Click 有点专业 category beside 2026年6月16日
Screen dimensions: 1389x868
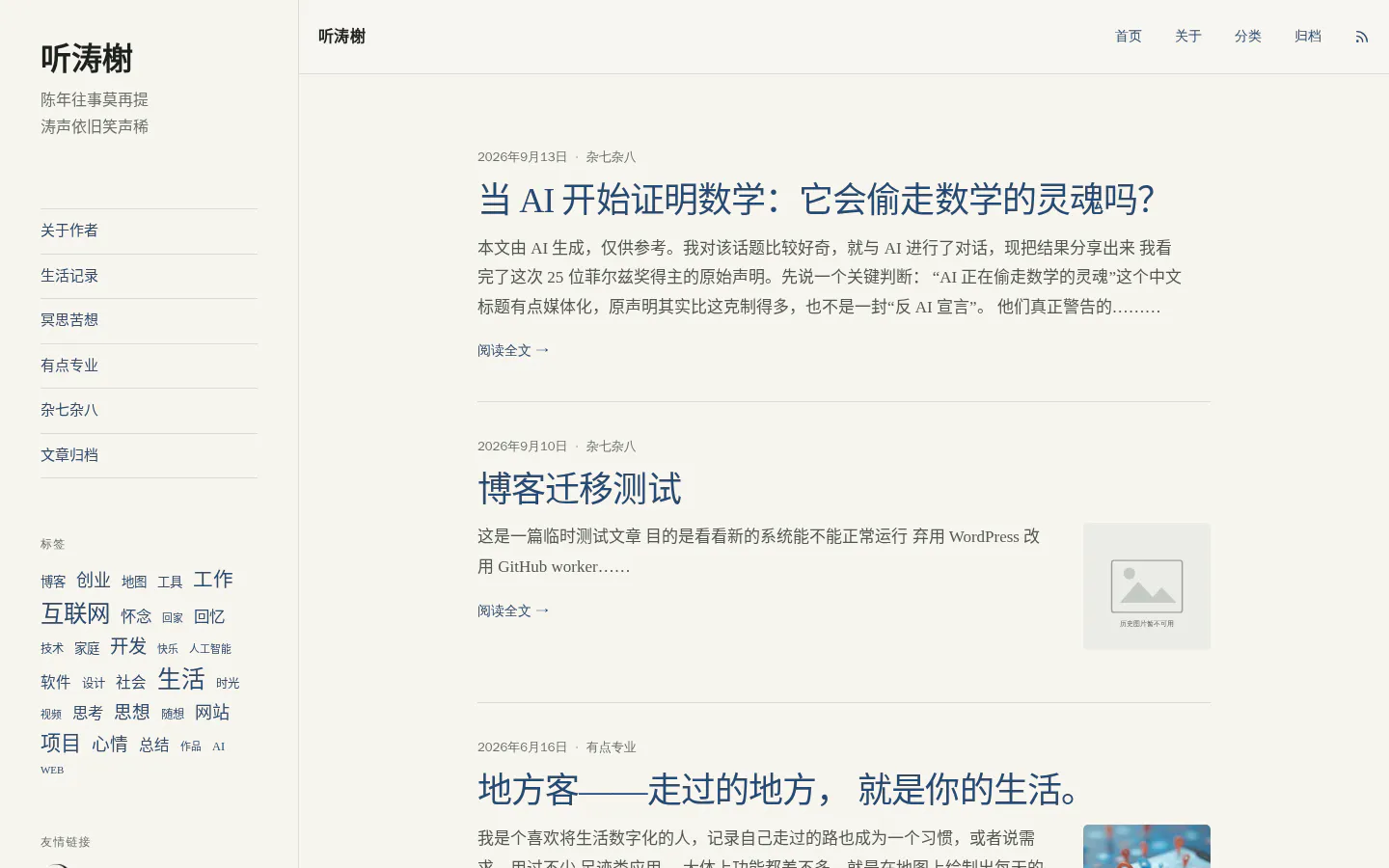click(611, 747)
